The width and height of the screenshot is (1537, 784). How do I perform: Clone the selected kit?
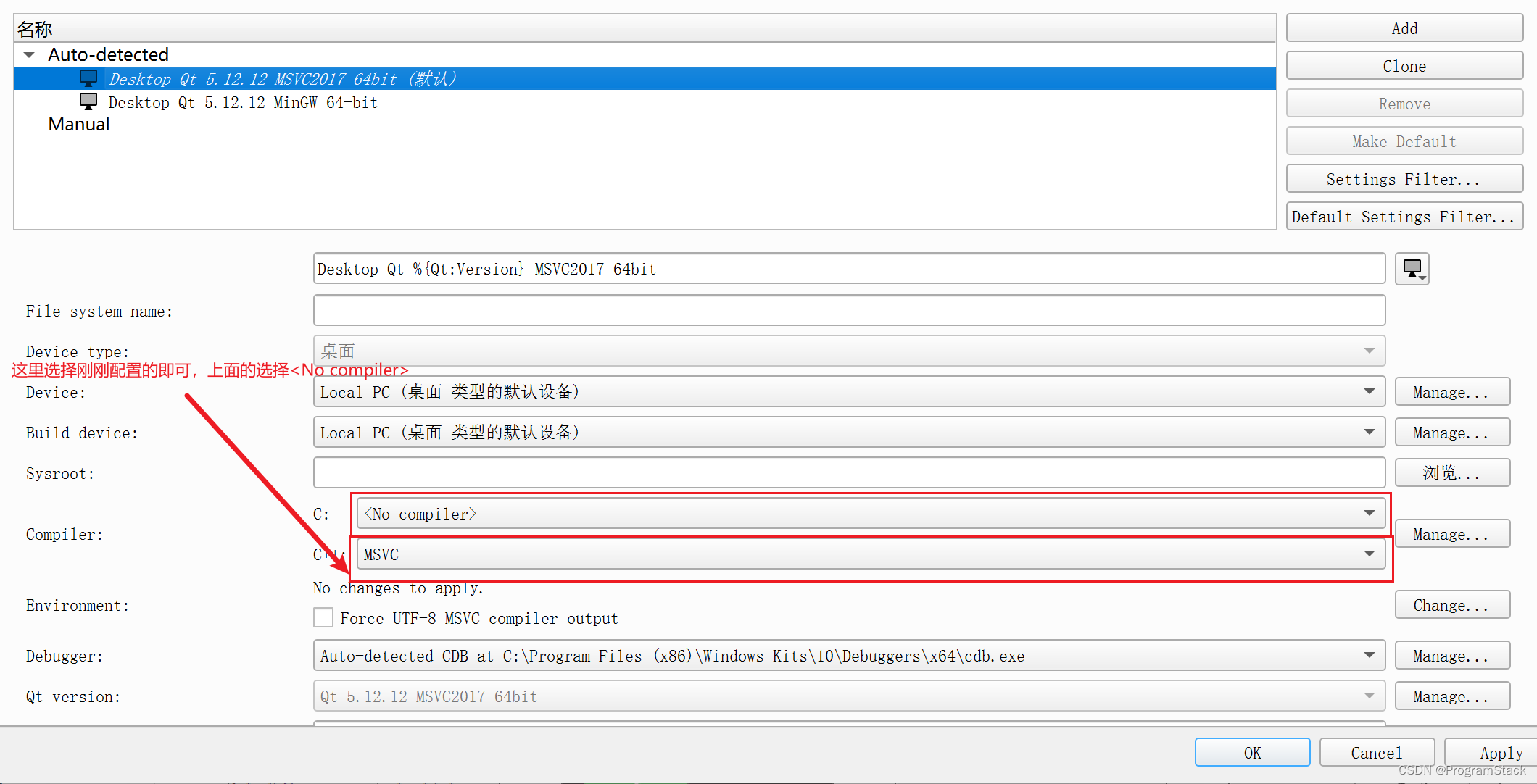(1404, 65)
